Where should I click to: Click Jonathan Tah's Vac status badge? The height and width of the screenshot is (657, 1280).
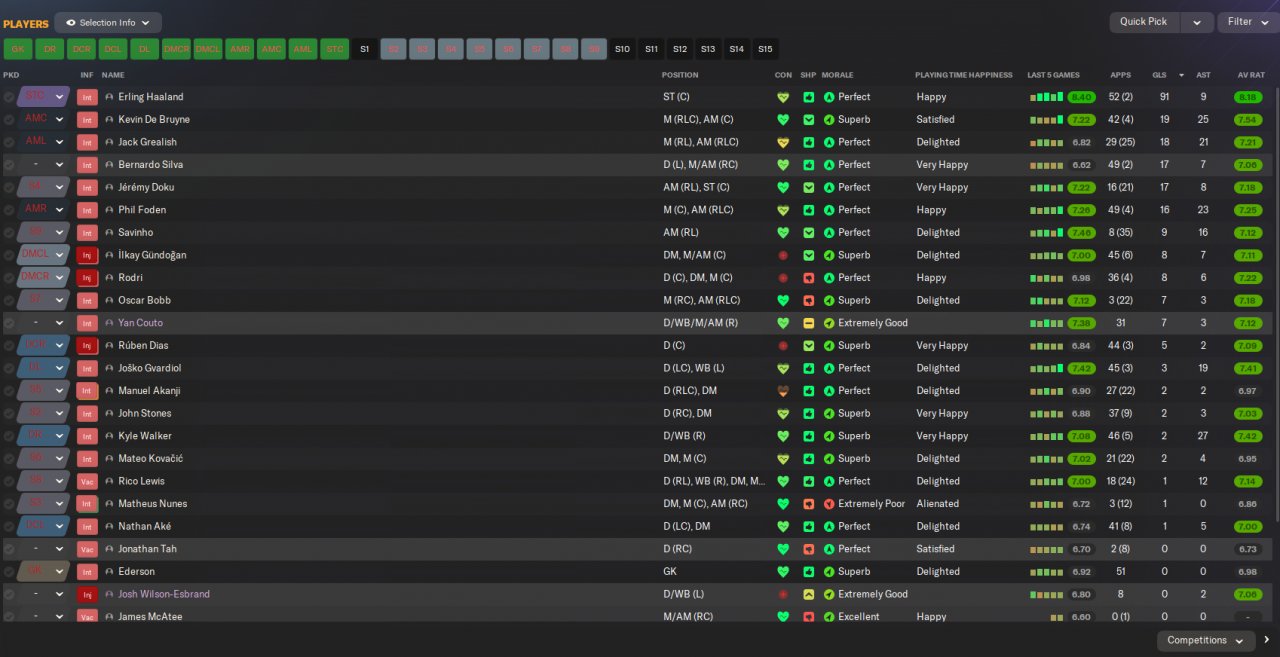coord(87,549)
